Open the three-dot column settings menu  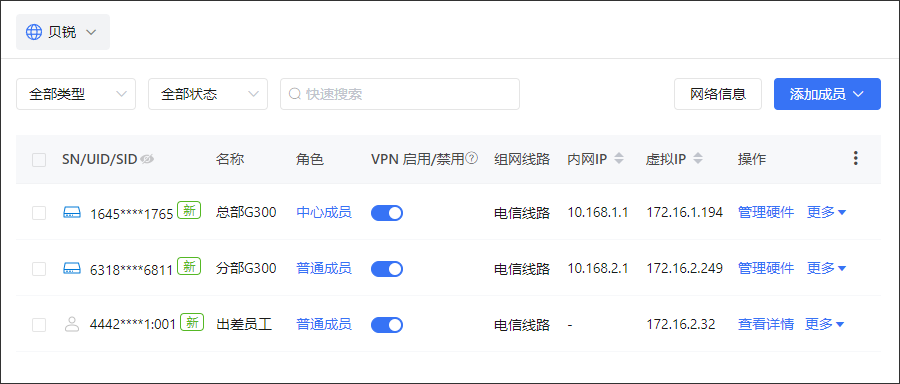click(855, 158)
